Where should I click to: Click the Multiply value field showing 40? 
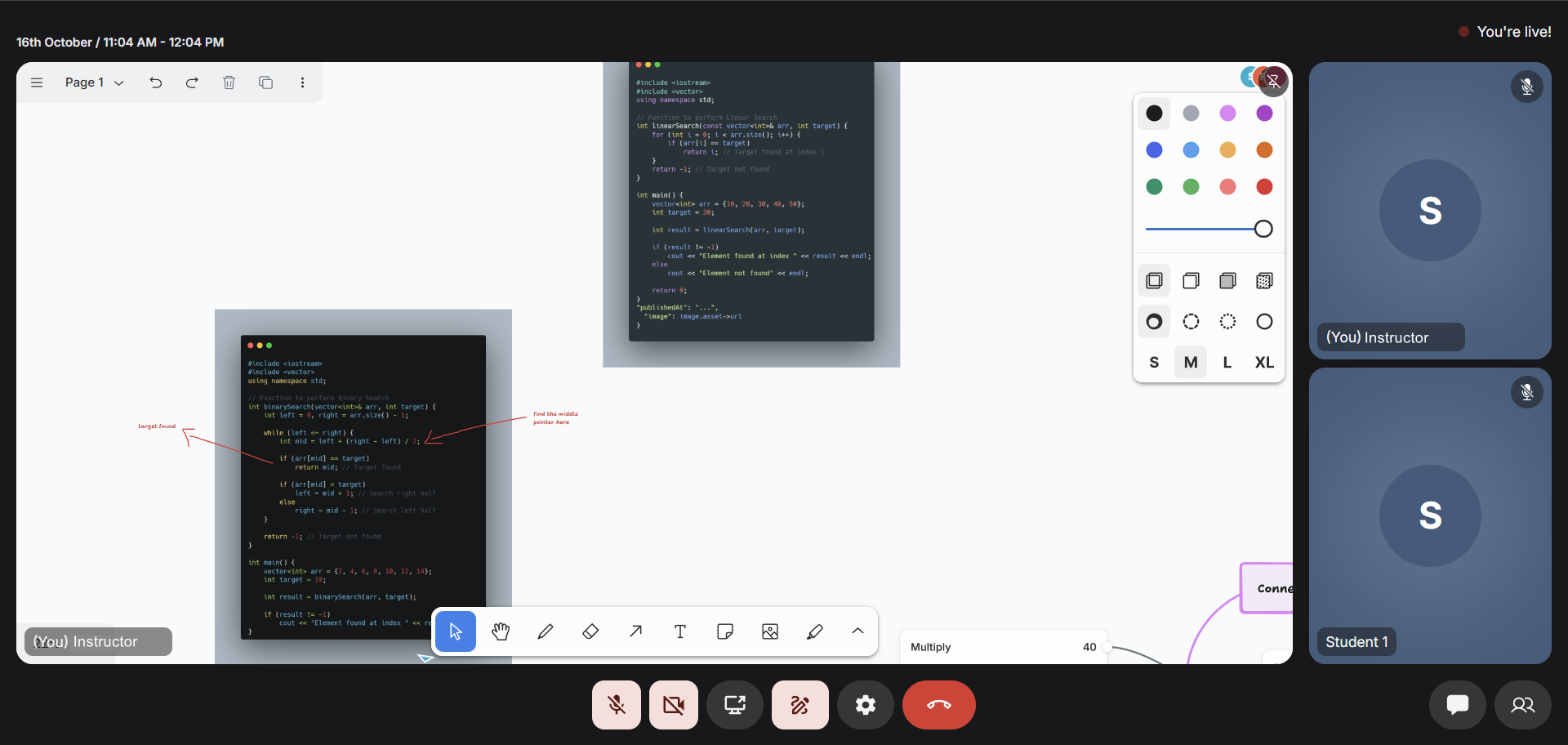tap(1089, 647)
